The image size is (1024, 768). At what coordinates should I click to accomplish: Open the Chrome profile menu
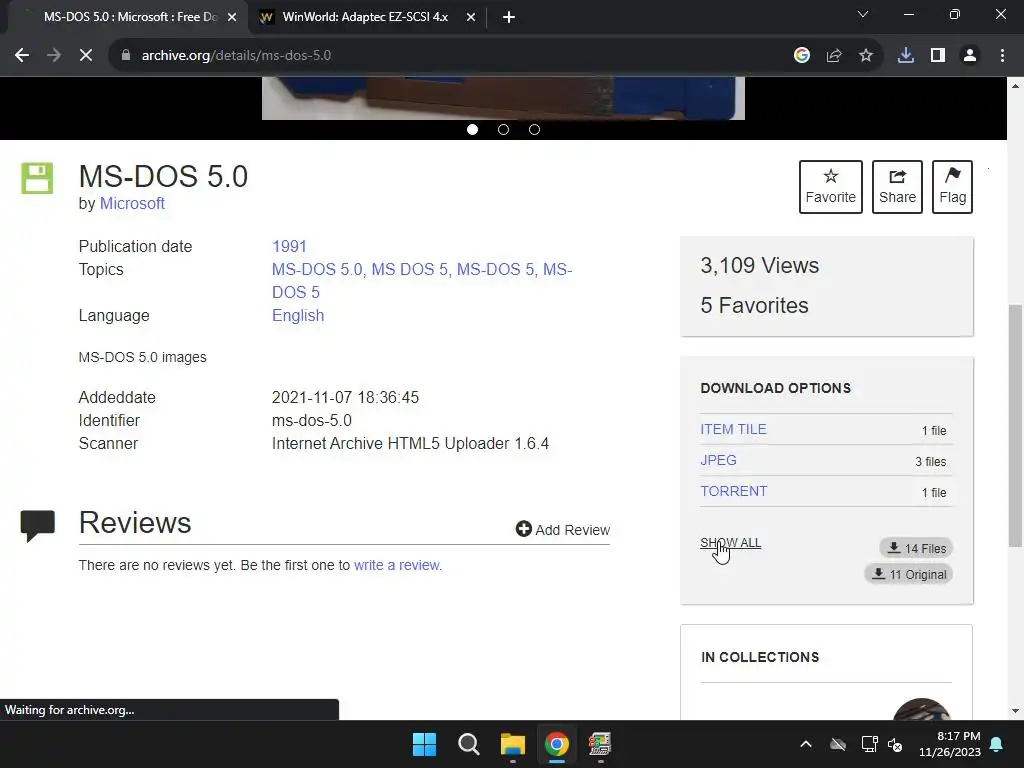point(970,56)
